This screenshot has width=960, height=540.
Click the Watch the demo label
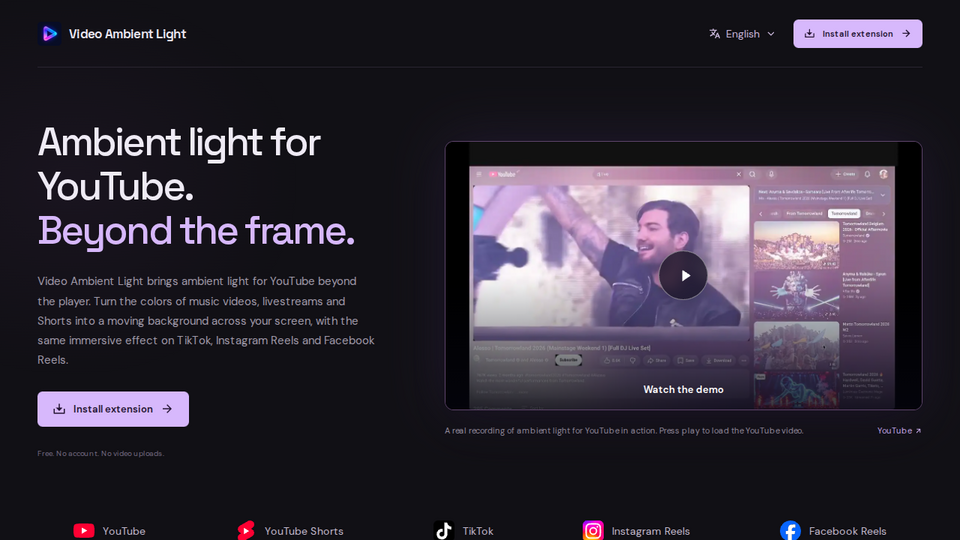[683, 389]
